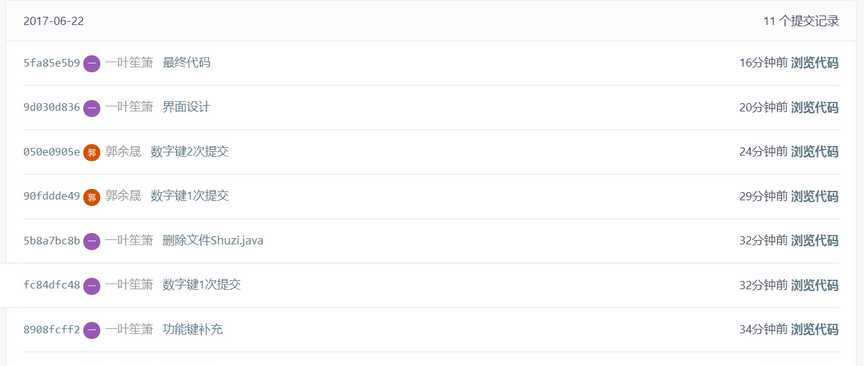
Task: Open commit hash 9d030d836
Action: click(52, 107)
